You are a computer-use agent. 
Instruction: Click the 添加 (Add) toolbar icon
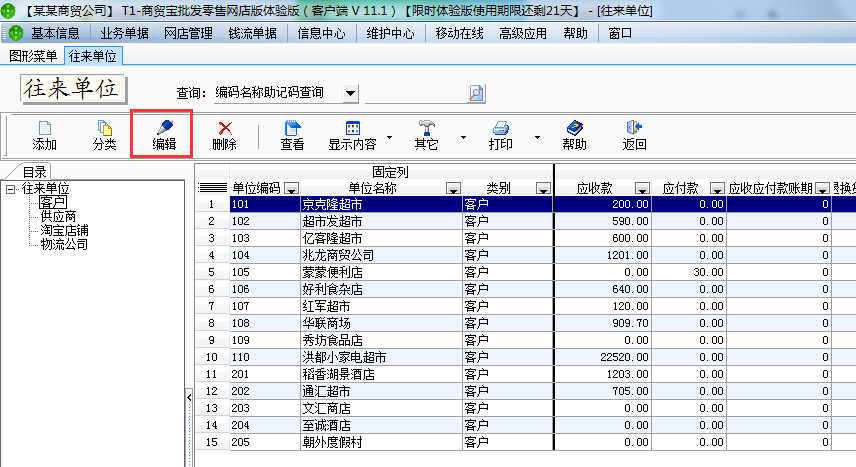(44, 128)
